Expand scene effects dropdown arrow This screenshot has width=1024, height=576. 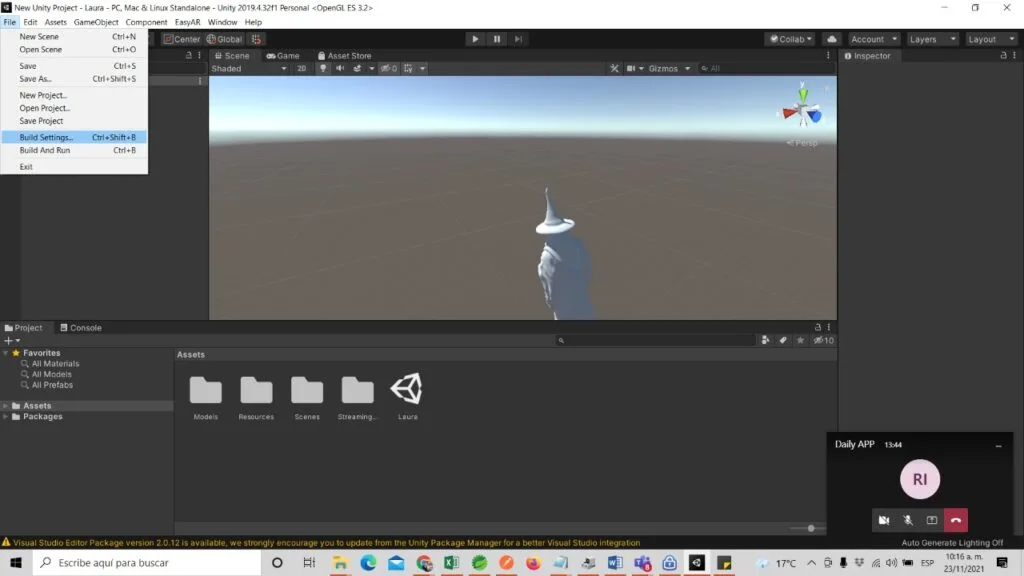coord(372,69)
